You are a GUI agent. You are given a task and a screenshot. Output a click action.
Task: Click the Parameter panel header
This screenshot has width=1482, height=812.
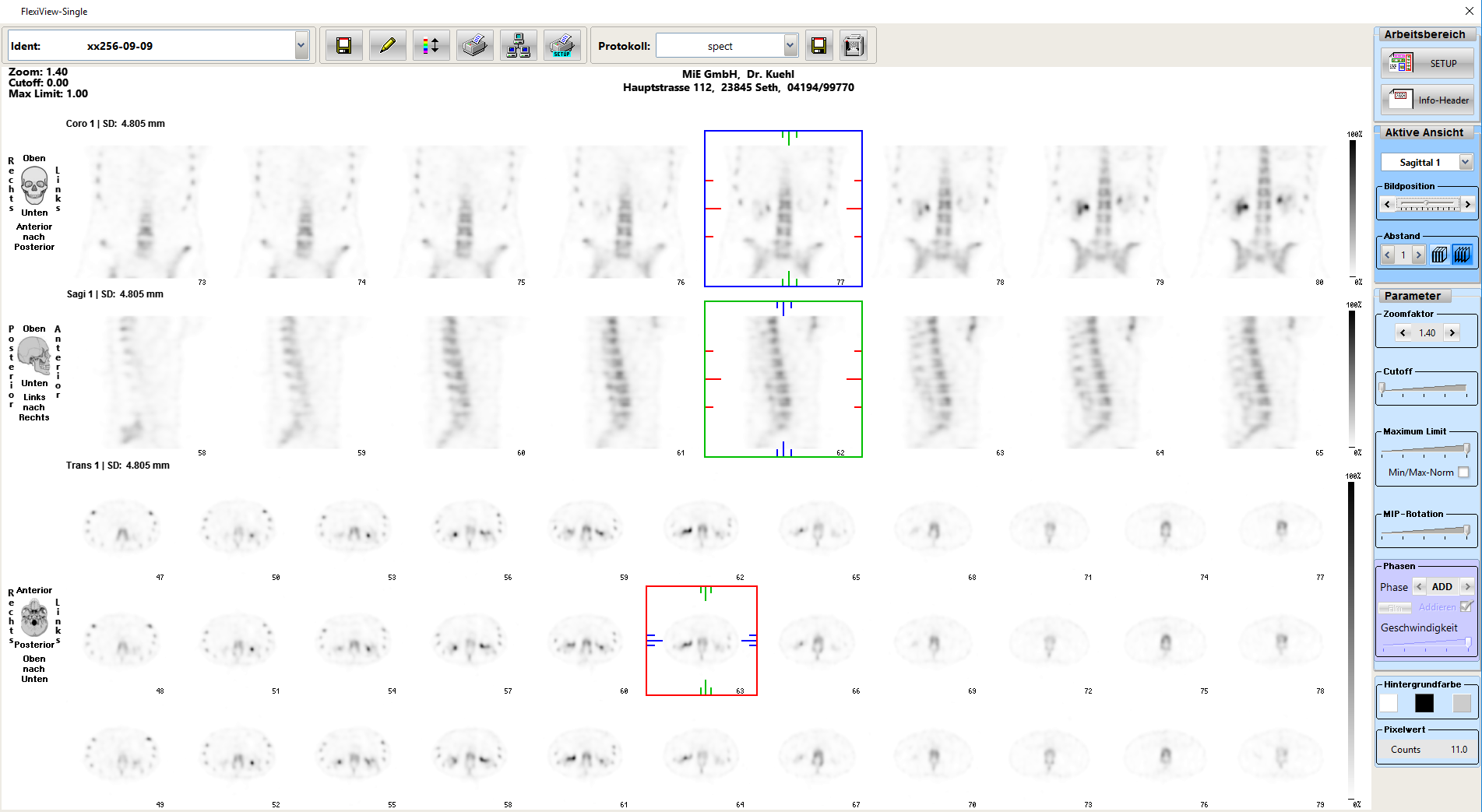tap(1412, 296)
